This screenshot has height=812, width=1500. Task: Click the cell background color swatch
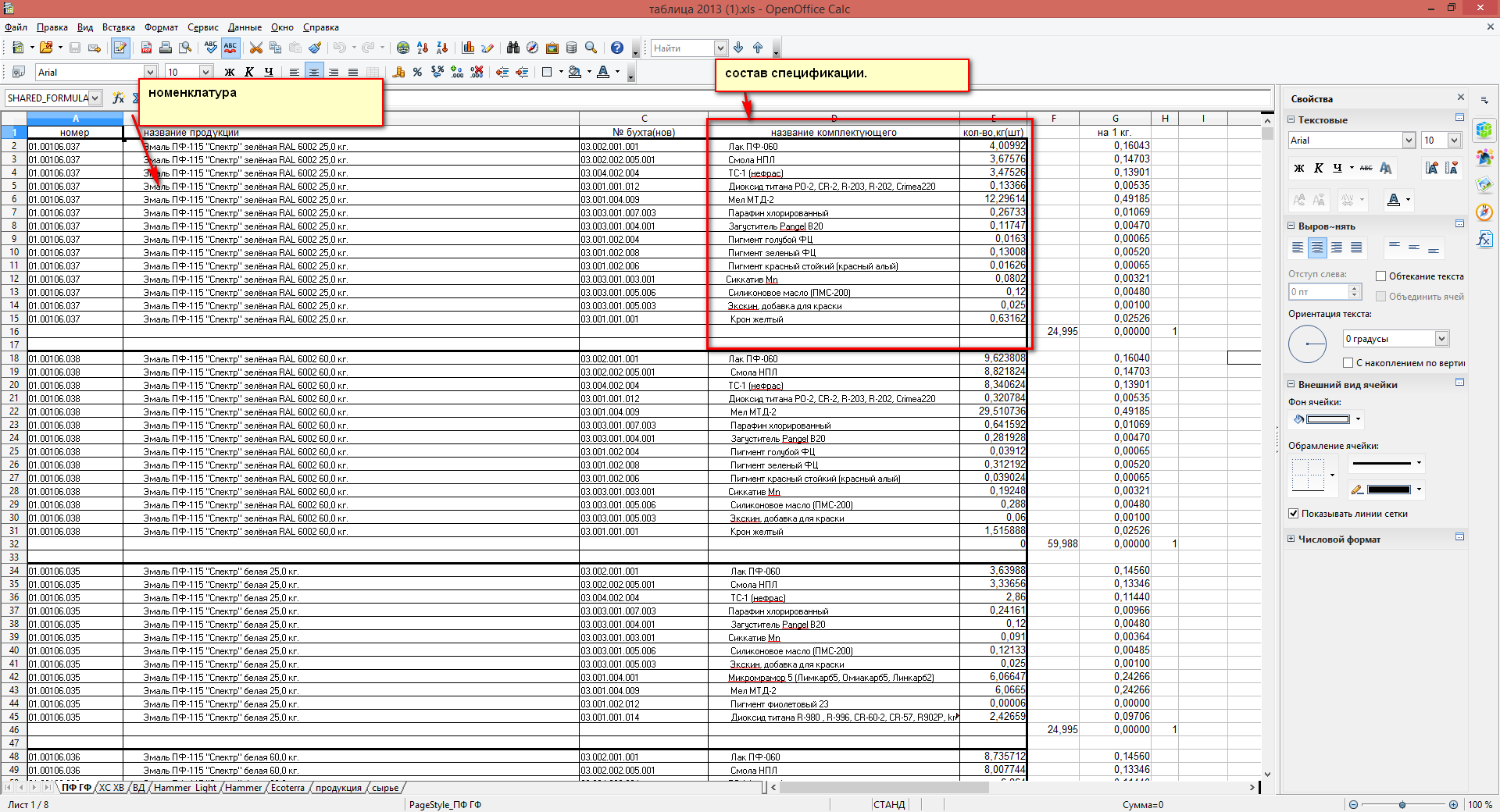pos(1327,419)
